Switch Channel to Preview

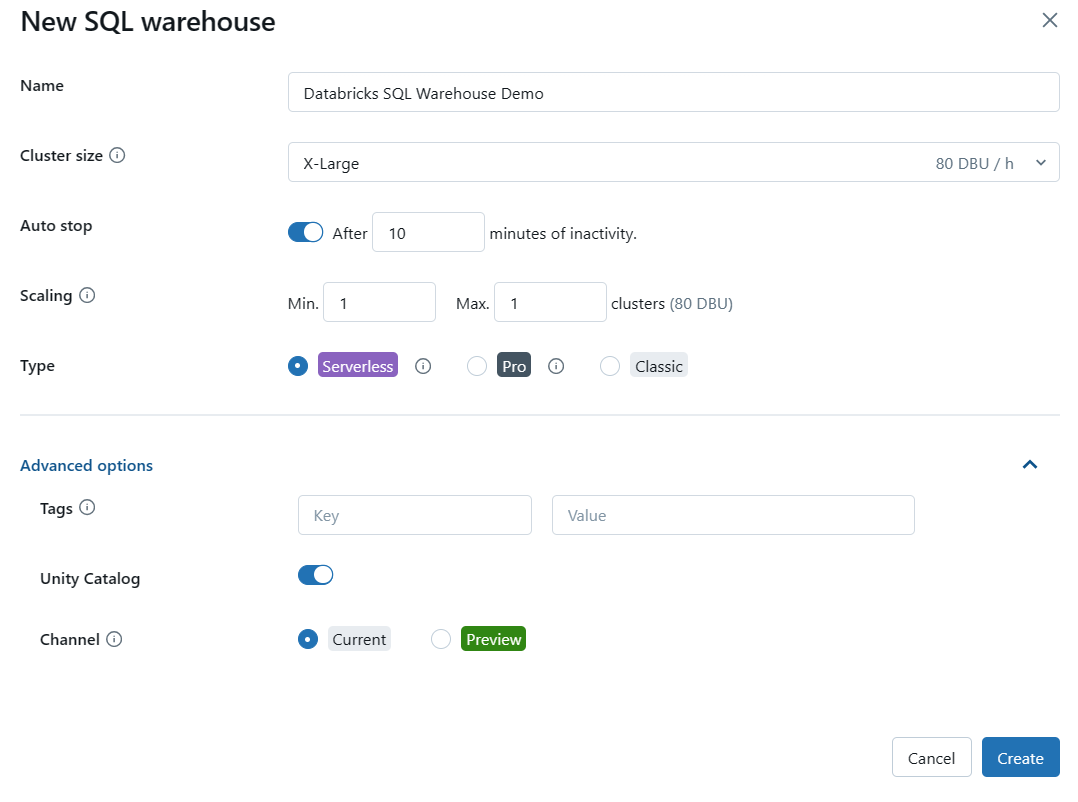[440, 638]
